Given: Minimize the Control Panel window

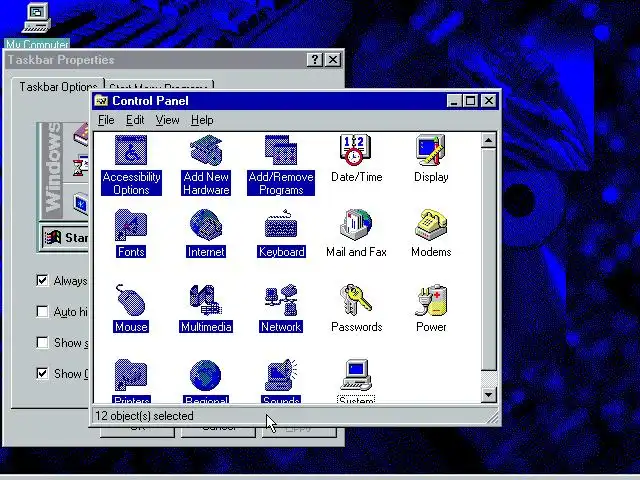Looking at the screenshot, I should click(453, 100).
